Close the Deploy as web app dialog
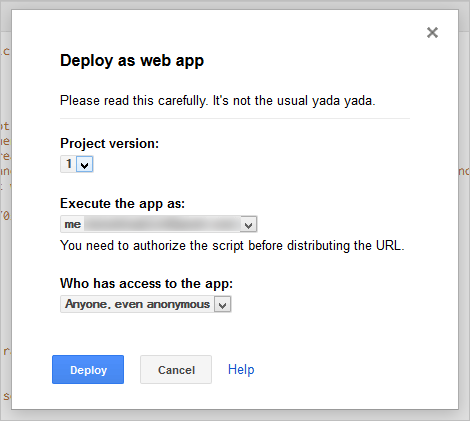This screenshot has width=470, height=421. 432,33
